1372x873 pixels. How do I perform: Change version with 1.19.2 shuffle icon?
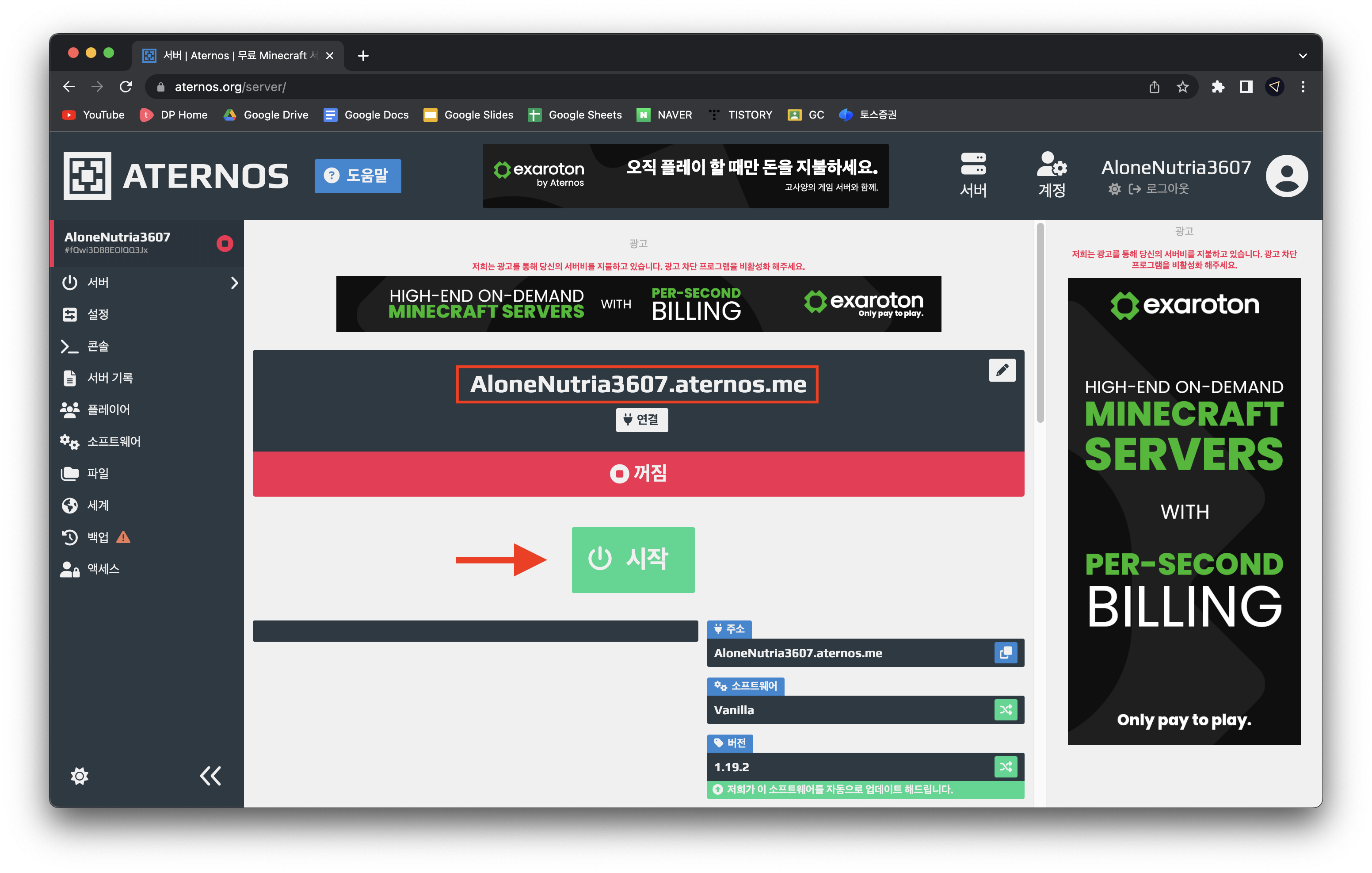click(1006, 767)
